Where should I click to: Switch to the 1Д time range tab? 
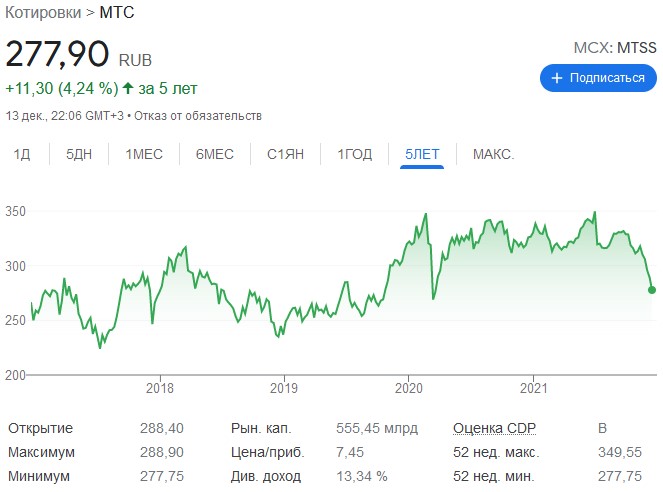pyautogui.click(x=22, y=154)
